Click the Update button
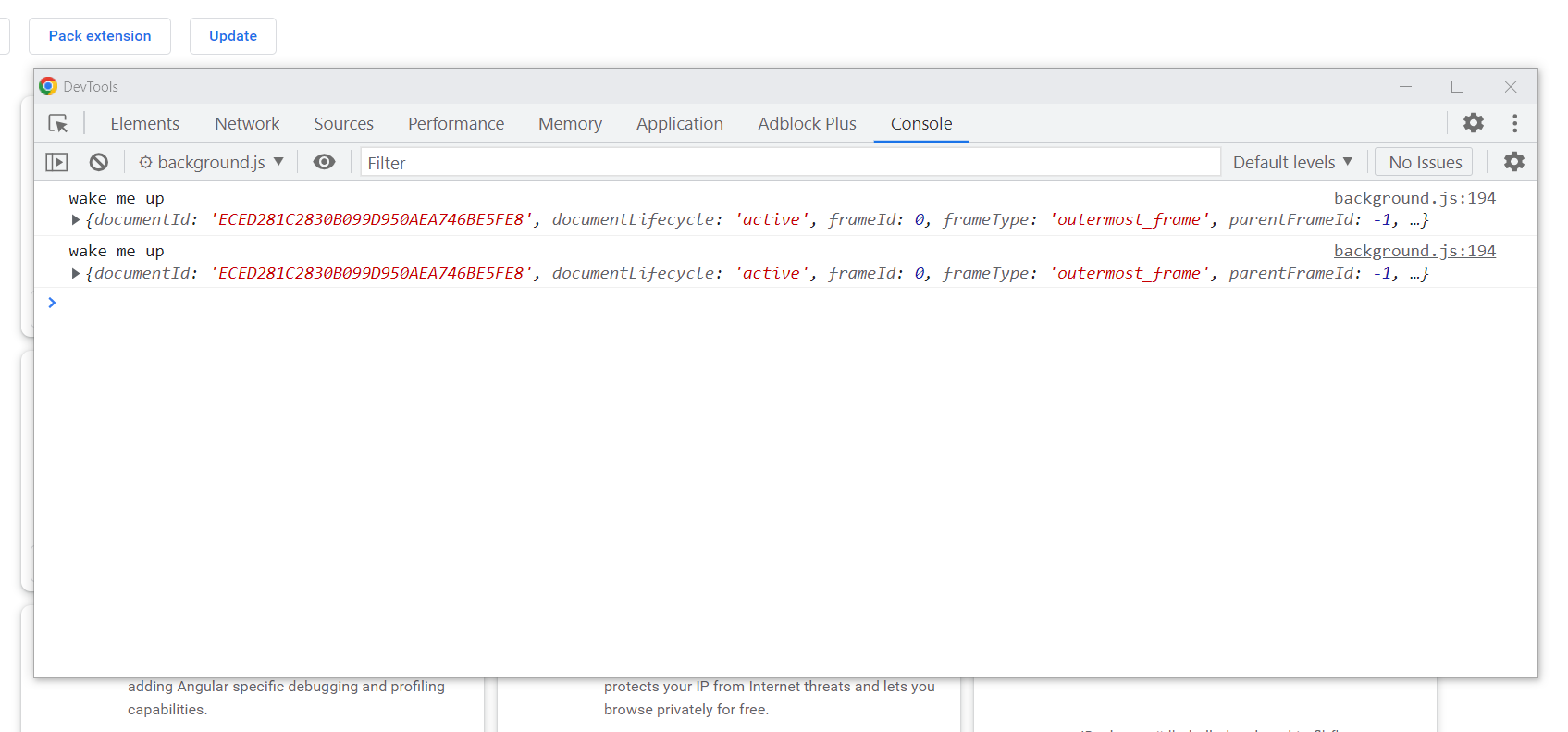This screenshot has height=732, width=1568. pyautogui.click(x=233, y=36)
